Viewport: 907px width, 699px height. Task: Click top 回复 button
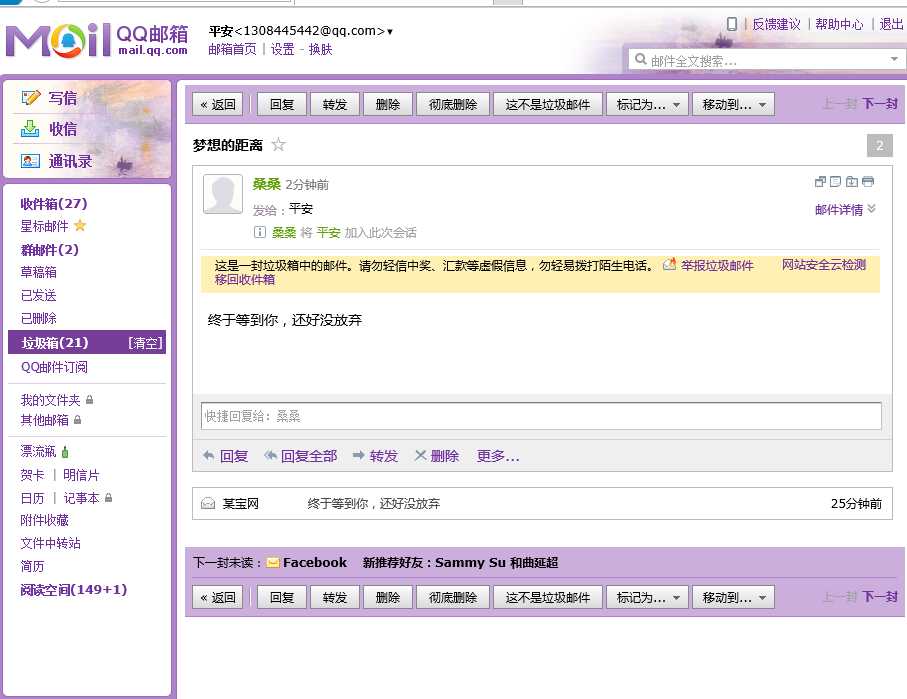(x=282, y=104)
